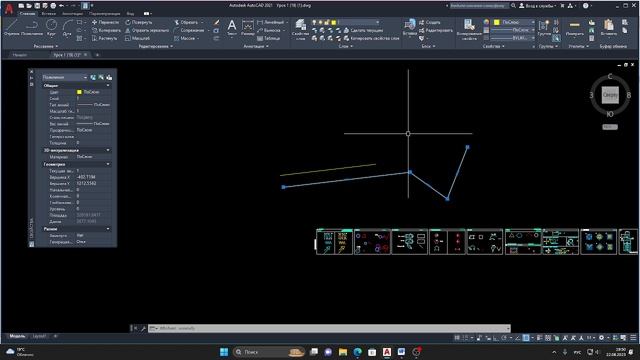
Task: Click the Сопряжение (Fillet) tool
Action: (189, 30)
